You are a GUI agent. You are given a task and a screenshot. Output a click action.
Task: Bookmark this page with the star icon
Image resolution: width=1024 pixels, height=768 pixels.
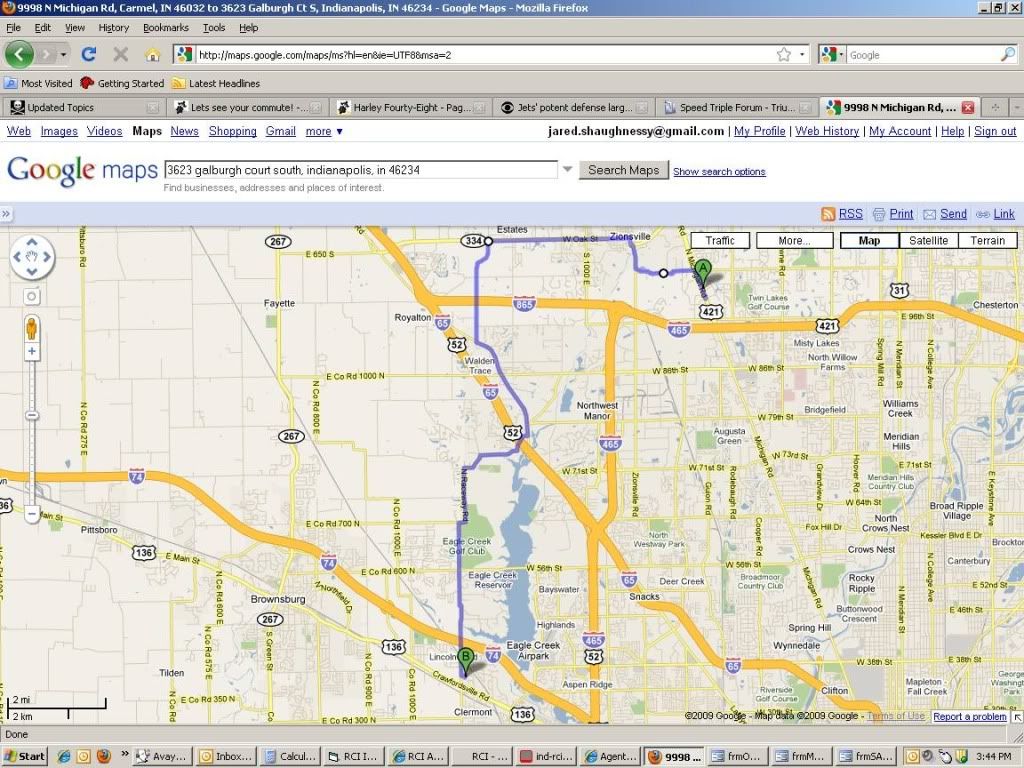[x=784, y=55]
